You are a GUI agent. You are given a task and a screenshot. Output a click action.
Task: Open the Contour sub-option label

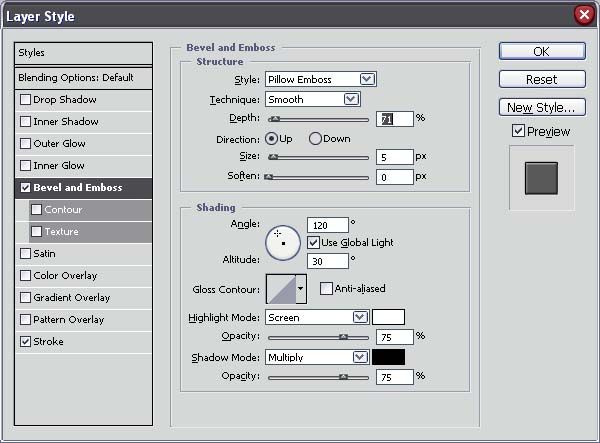[63, 210]
